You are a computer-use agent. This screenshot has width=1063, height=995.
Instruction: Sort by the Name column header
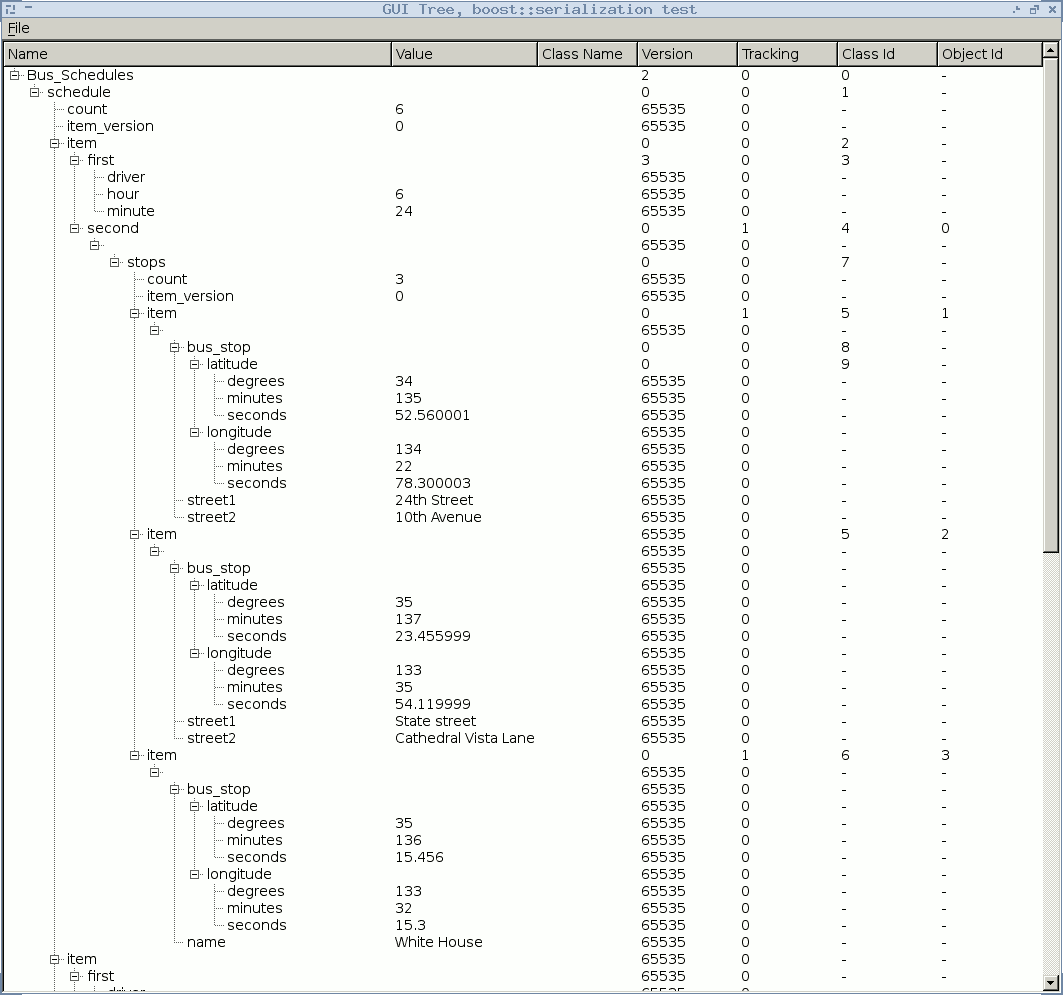click(197, 54)
